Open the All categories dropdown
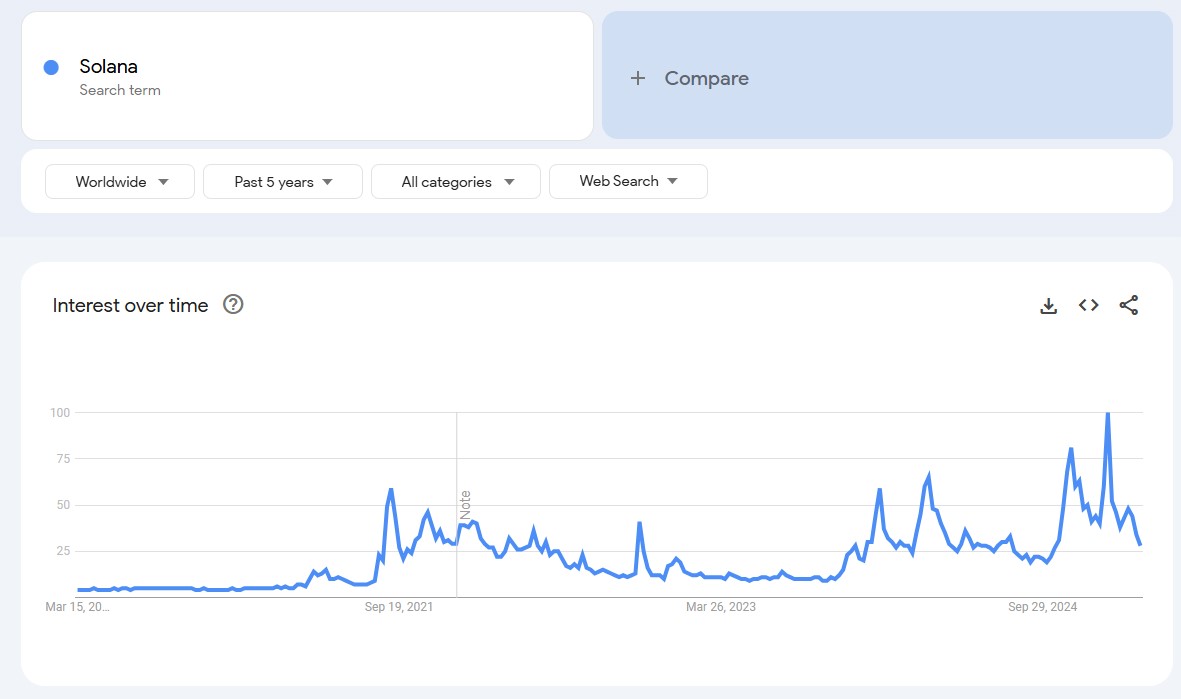 pos(456,182)
